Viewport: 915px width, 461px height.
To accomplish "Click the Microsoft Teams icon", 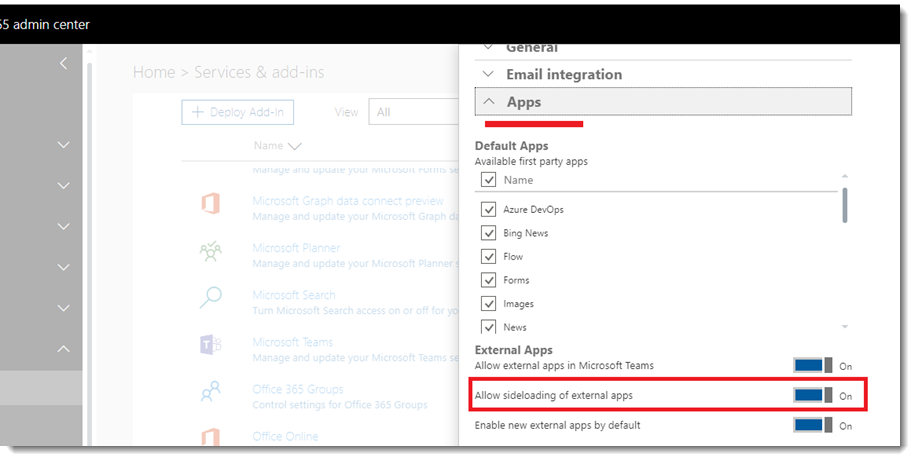I will coord(210,346).
